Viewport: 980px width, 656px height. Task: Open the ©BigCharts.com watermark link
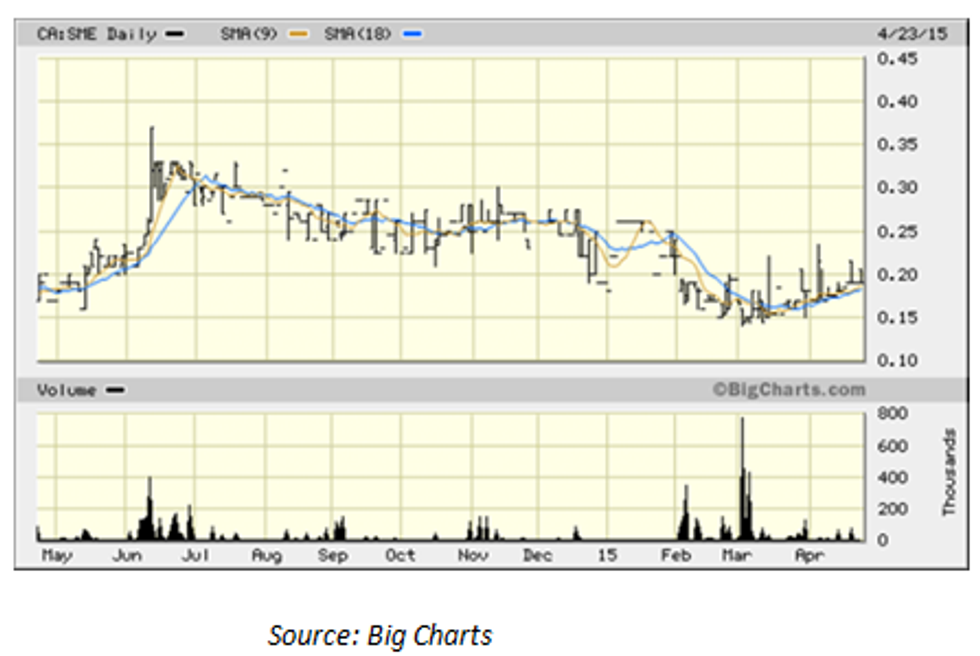point(789,390)
